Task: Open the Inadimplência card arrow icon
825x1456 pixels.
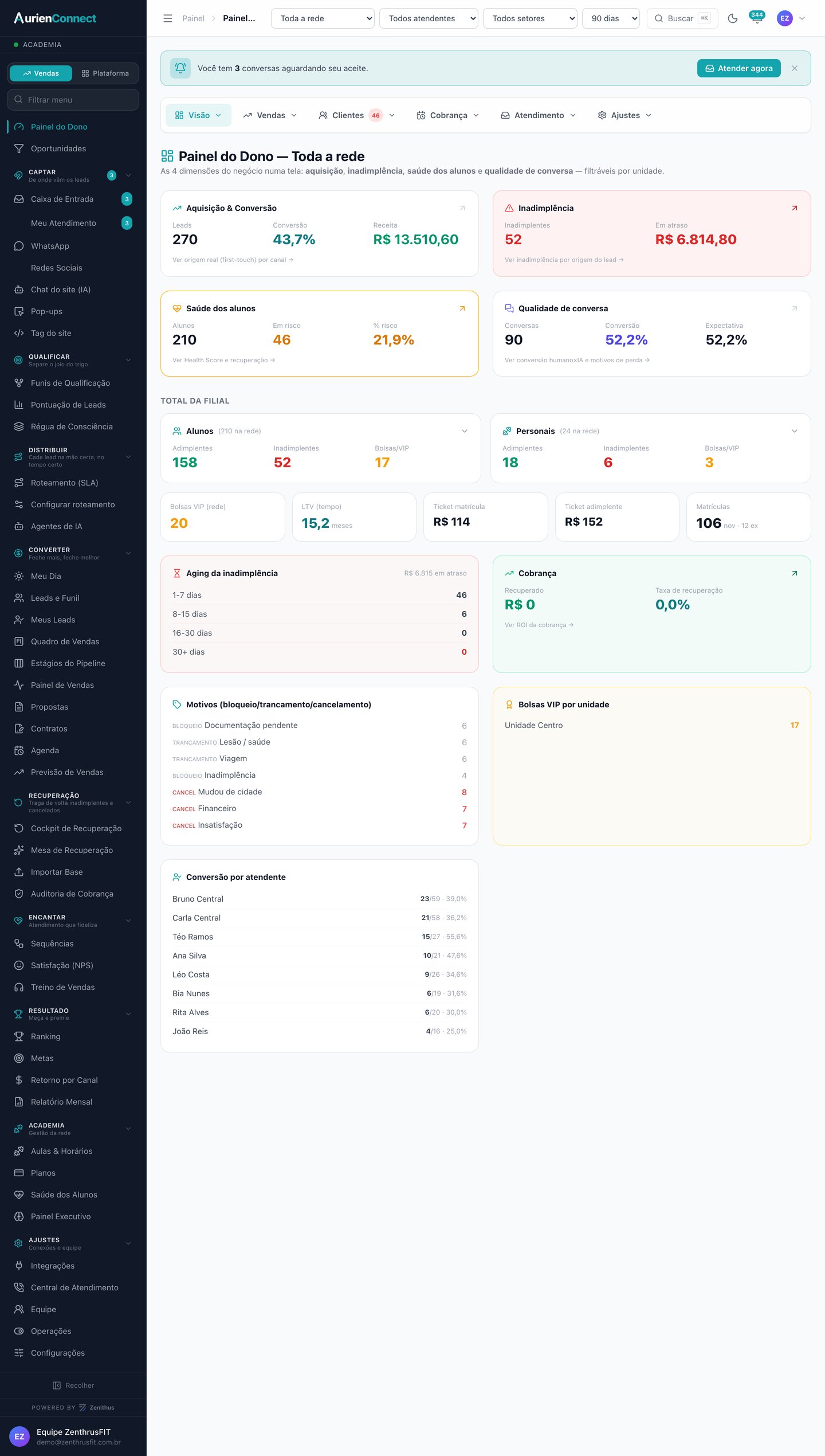Action: coord(795,208)
